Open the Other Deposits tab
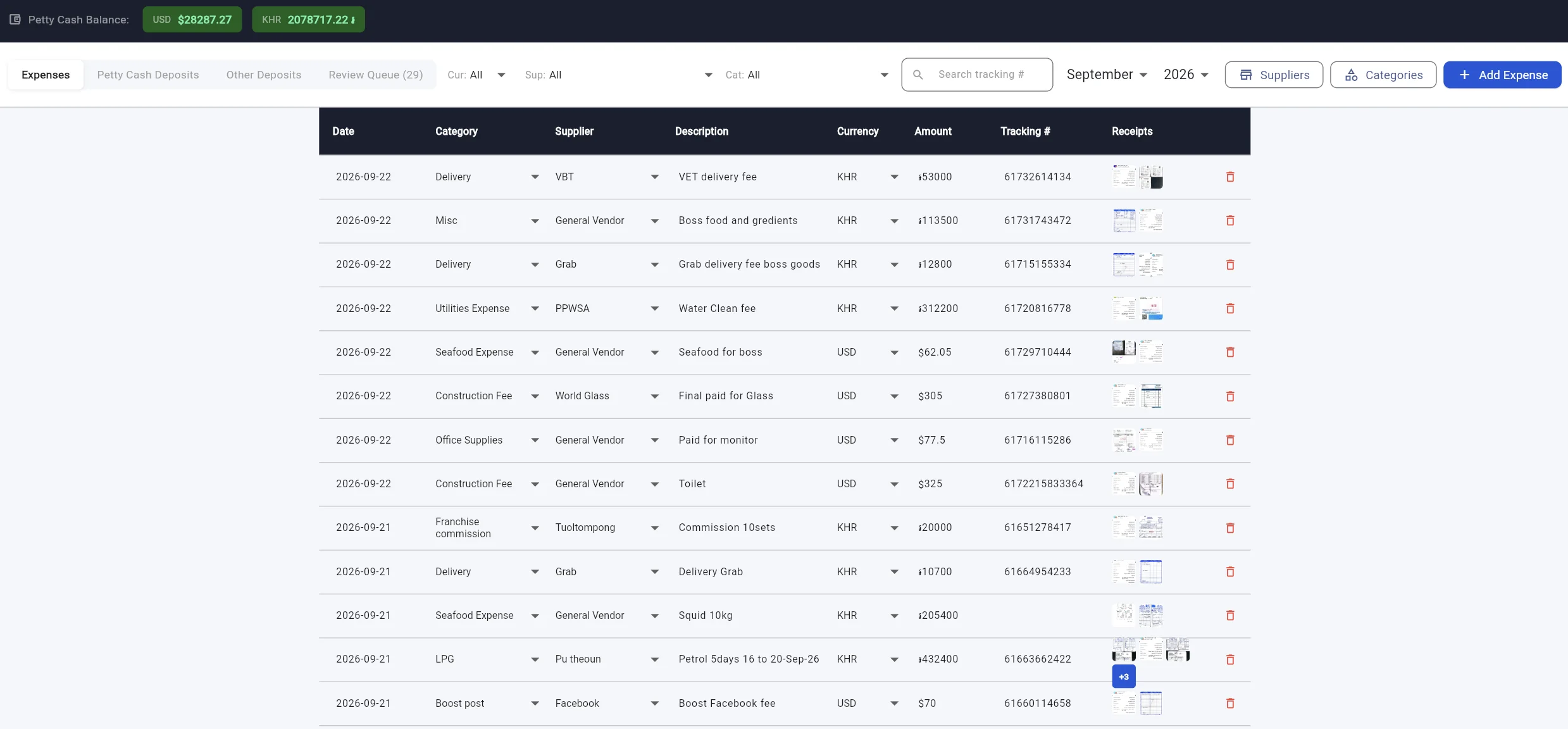Viewport: 1568px width, 729px height. tap(264, 75)
